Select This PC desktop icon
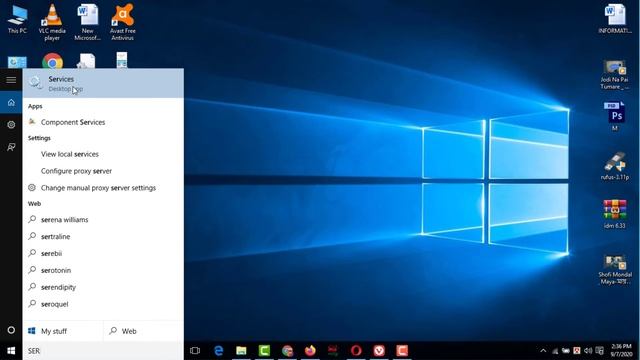 pyautogui.click(x=17, y=19)
